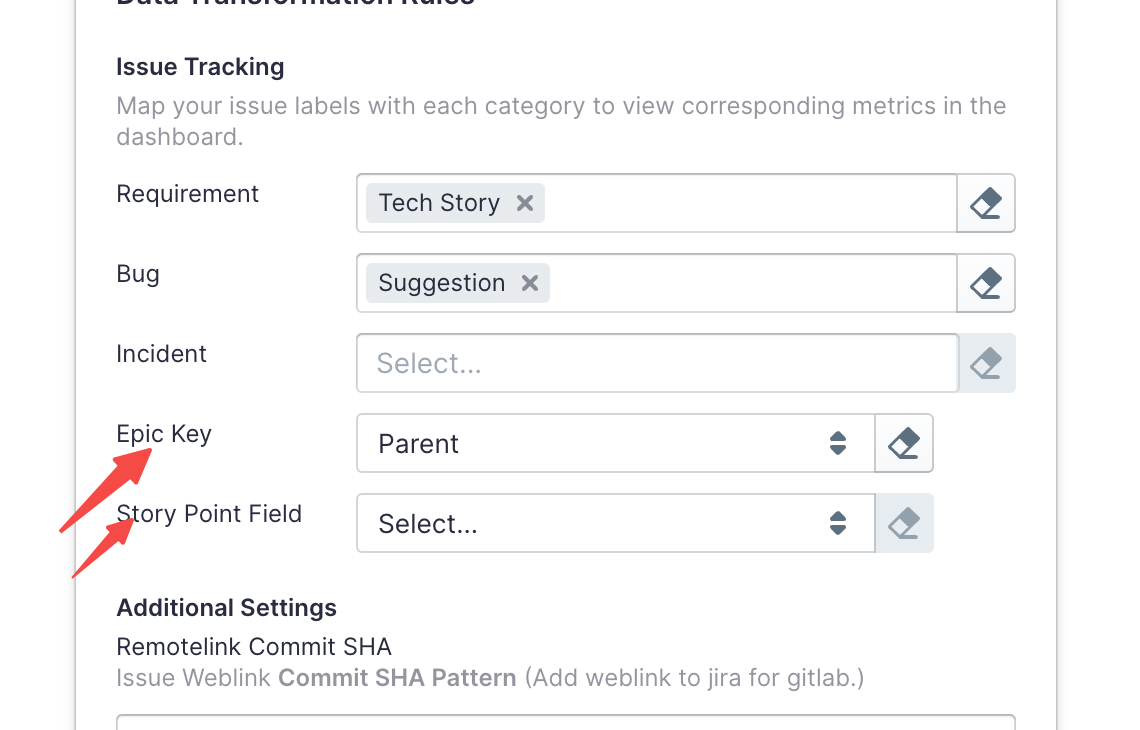The width and height of the screenshot is (1140, 730).
Task: Select the Tech Story tag text
Action: click(x=439, y=203)
